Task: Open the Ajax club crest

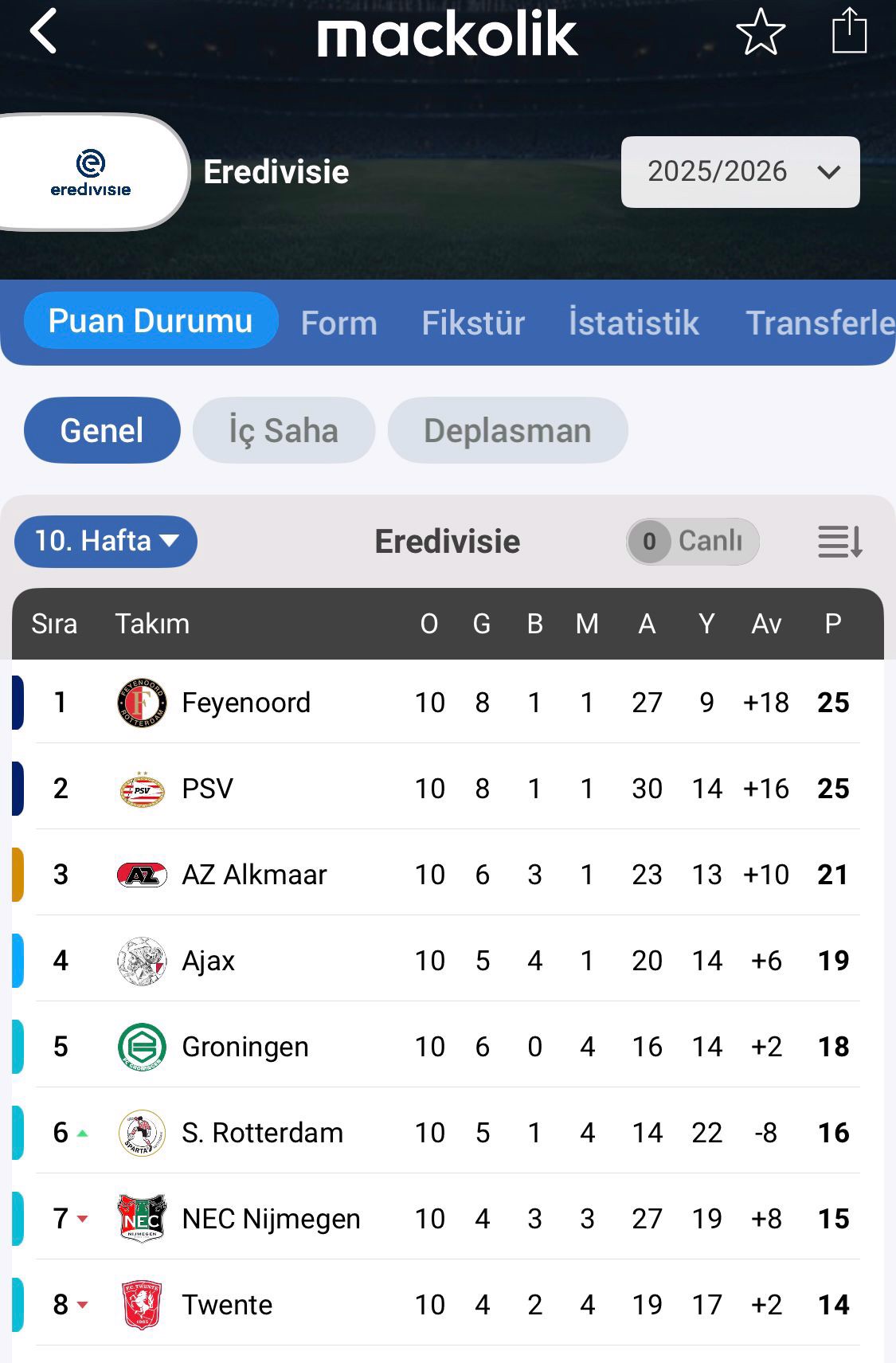Action: coord(142,961)
